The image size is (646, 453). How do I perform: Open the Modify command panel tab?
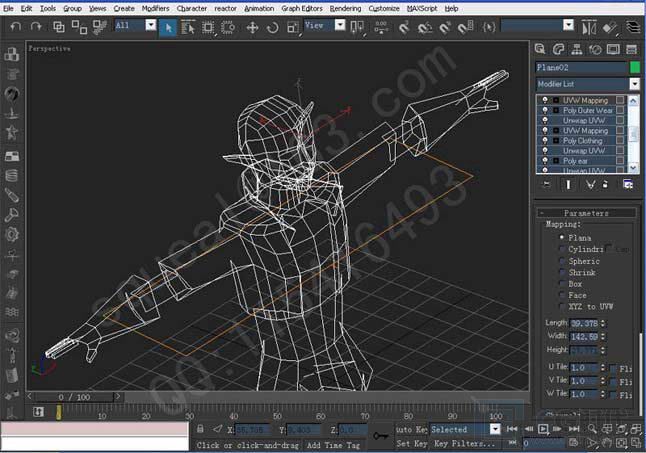click(558, 49)
